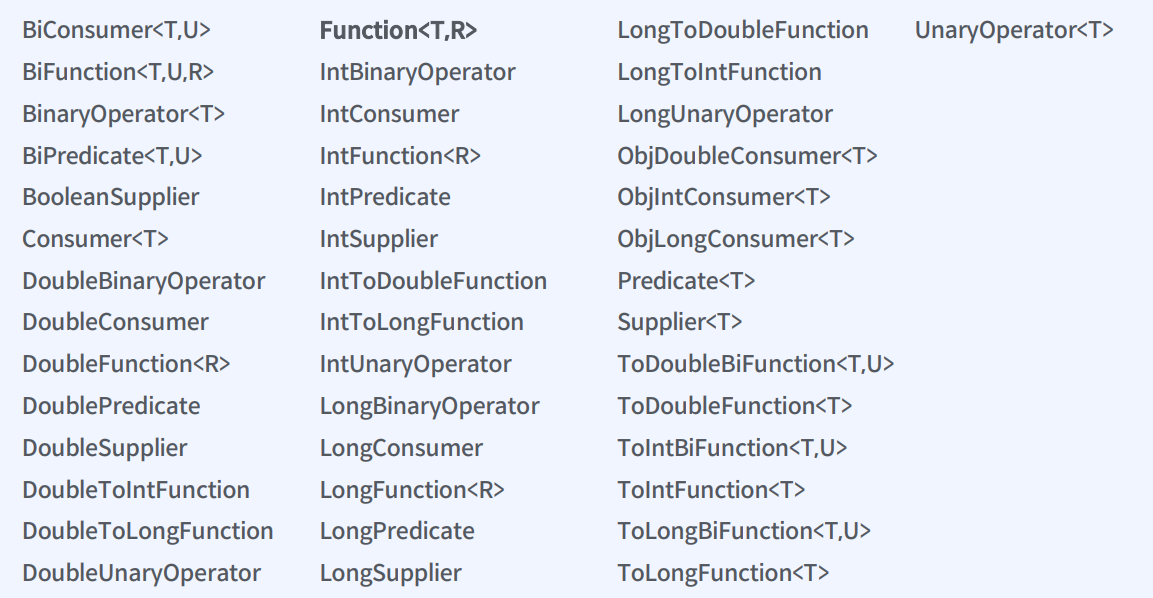Open the BooleanSupplier interface link

[x=110, y=197]
